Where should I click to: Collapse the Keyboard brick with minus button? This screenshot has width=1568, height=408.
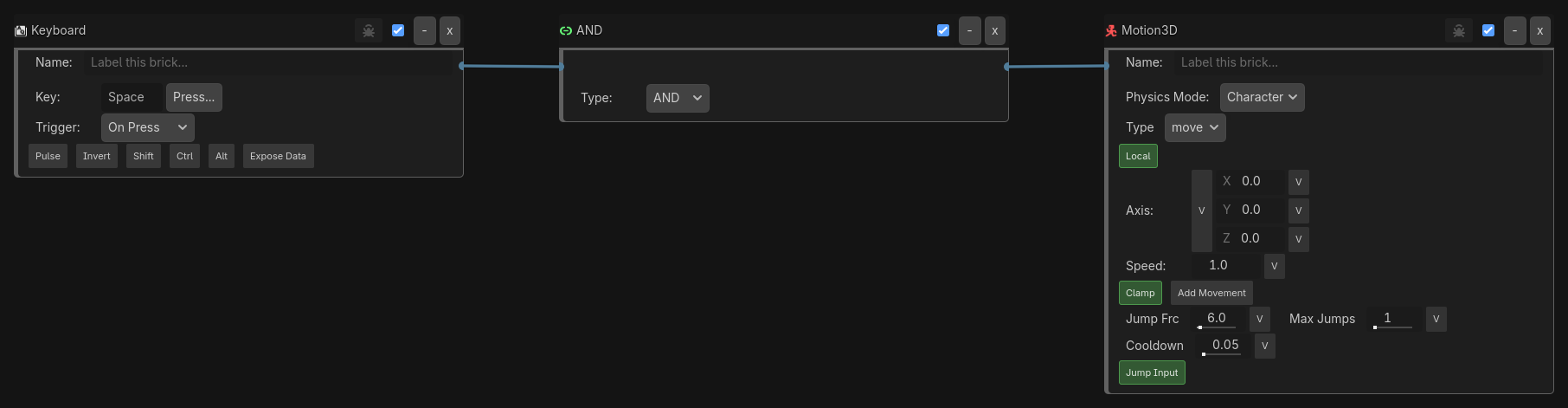pyautogui.click(x=424, y=30)
